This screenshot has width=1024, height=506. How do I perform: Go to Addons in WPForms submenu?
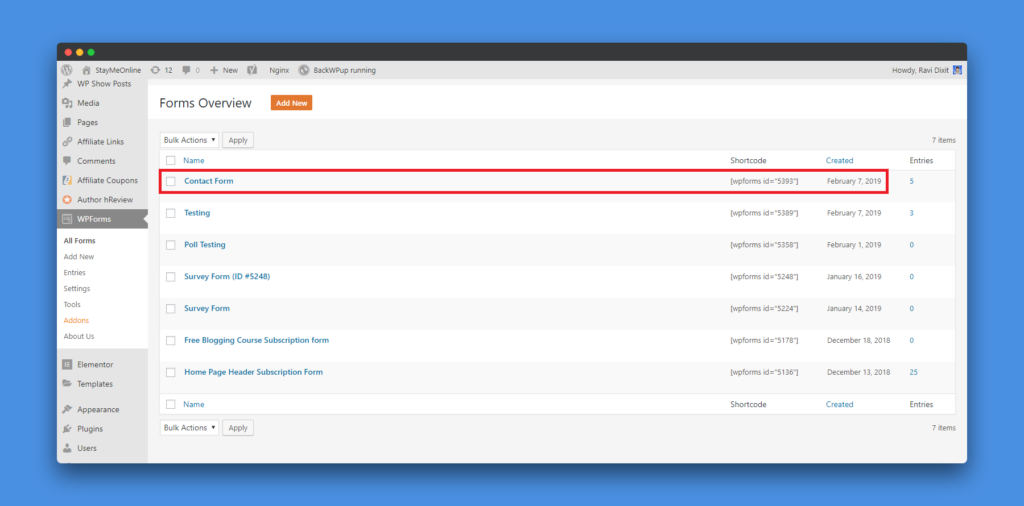pos(77,320)
